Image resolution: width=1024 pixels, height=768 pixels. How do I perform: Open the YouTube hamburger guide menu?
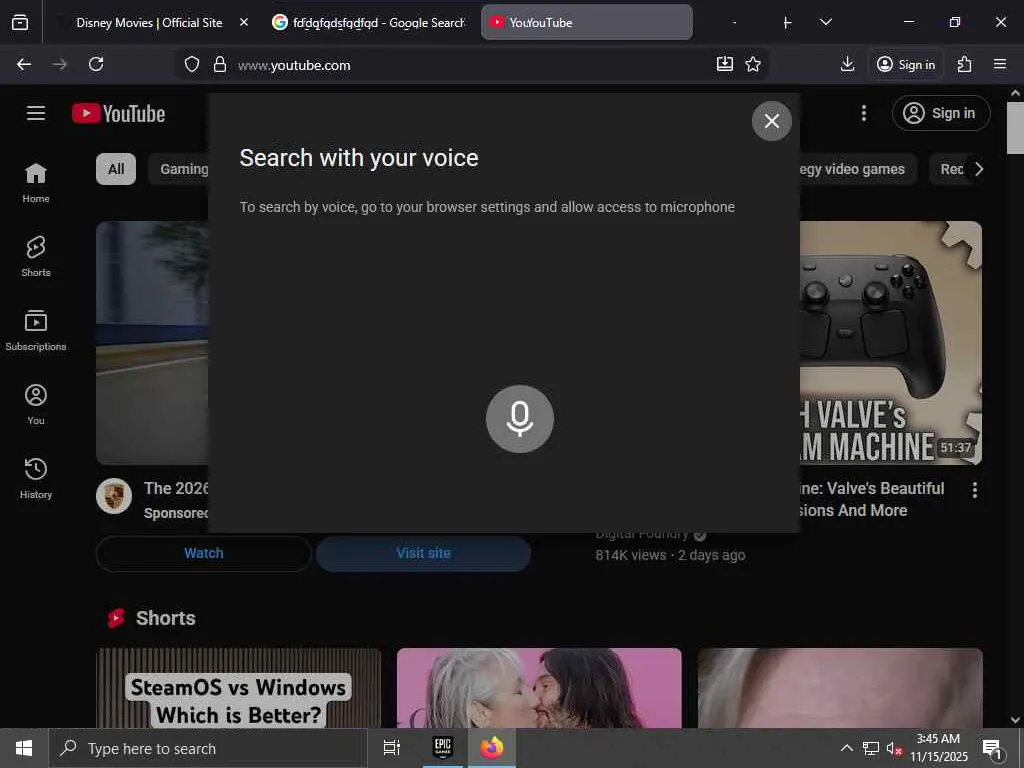pos(36,113)
